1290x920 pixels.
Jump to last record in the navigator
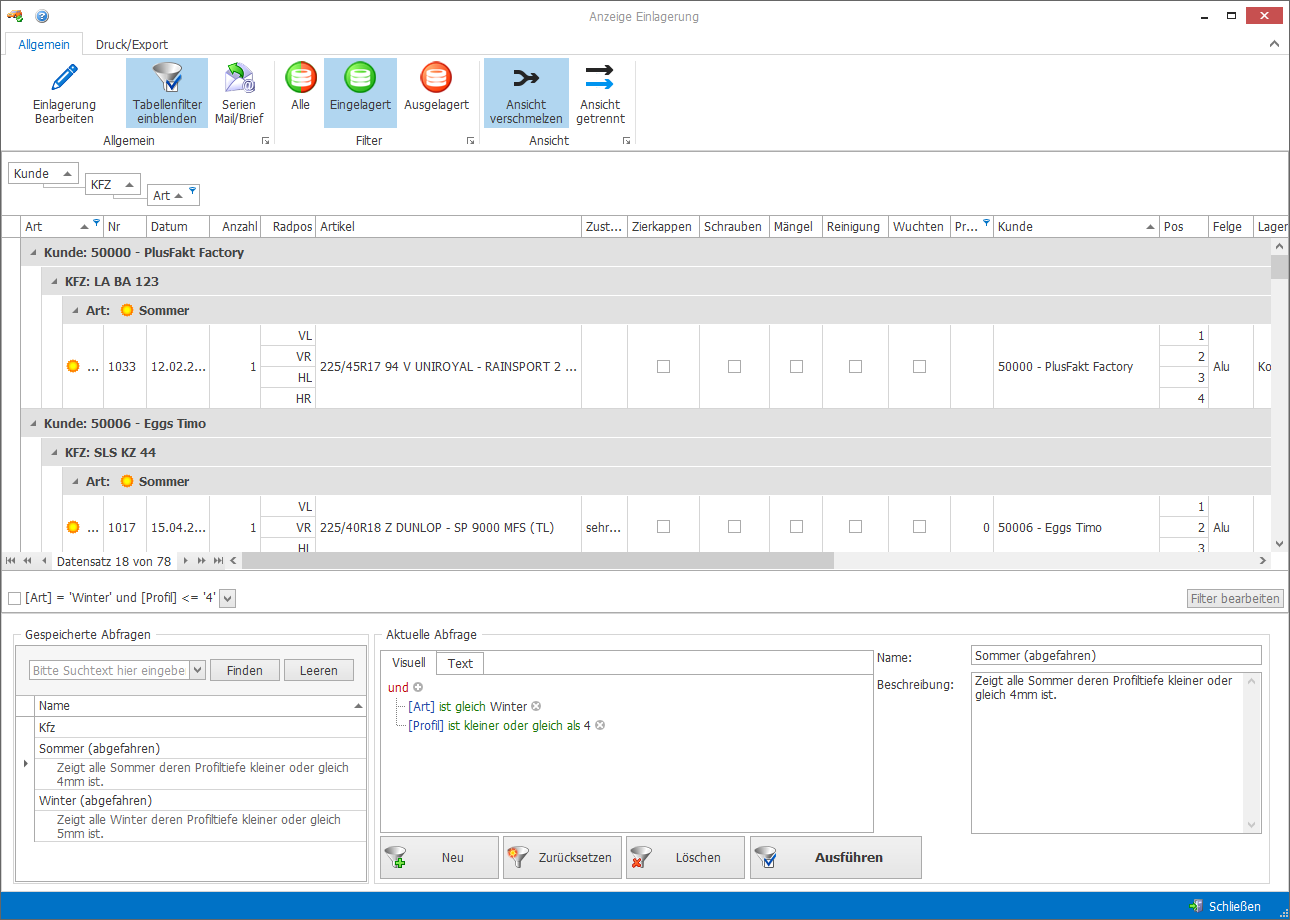[x=218, y=561]
